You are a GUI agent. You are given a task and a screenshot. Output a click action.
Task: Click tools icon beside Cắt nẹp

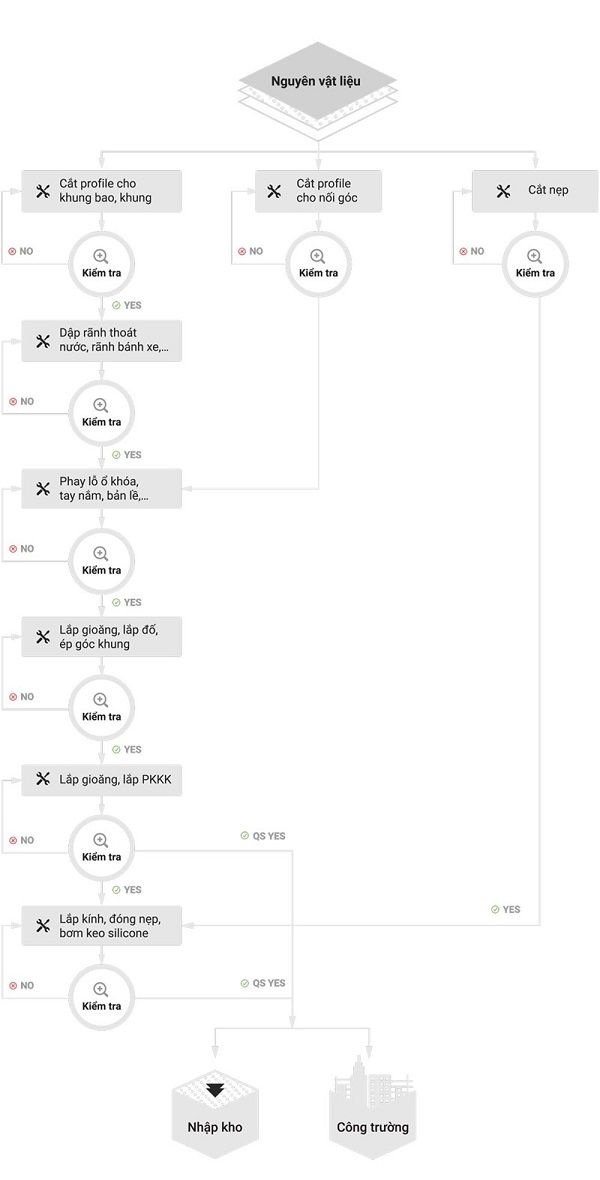(504, 191)
